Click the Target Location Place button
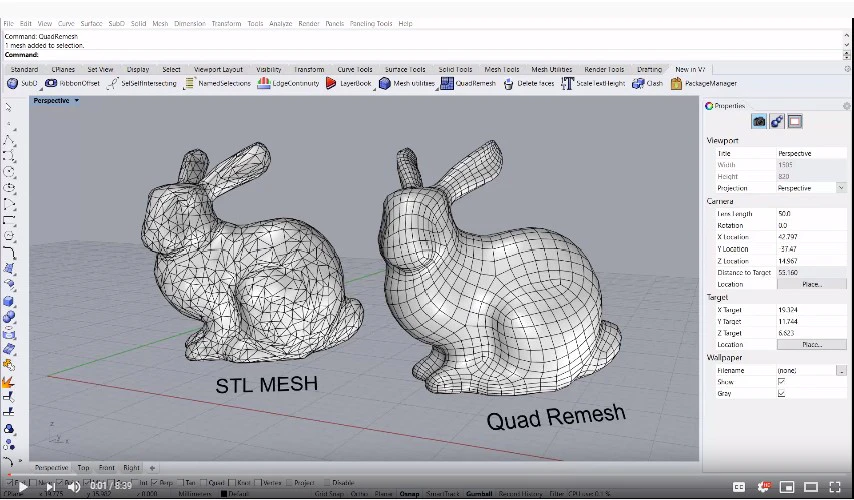The image size is (854, 500). (x=812, y=345)
